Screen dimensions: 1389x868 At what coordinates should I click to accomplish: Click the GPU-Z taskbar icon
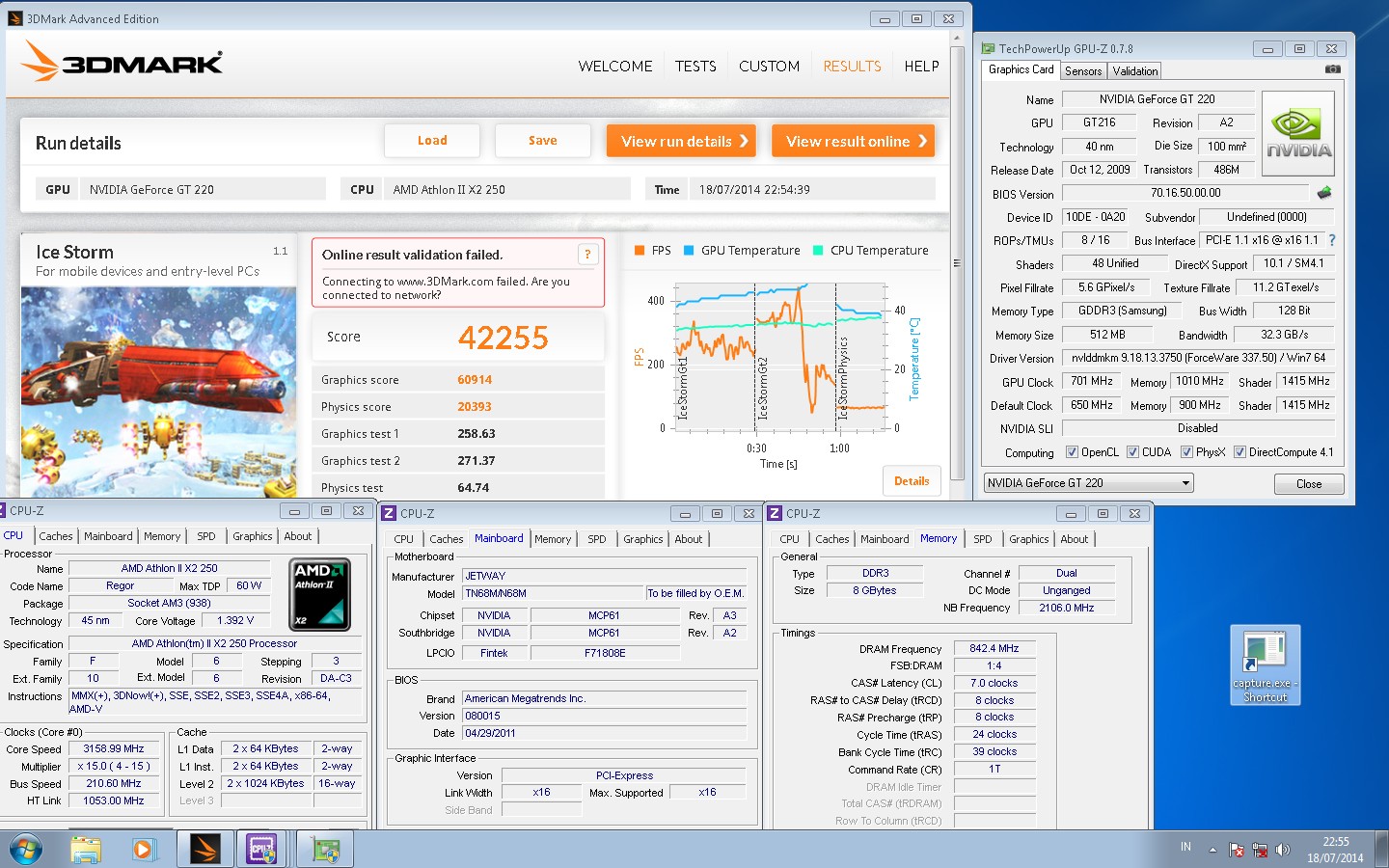tap(325, 850)
